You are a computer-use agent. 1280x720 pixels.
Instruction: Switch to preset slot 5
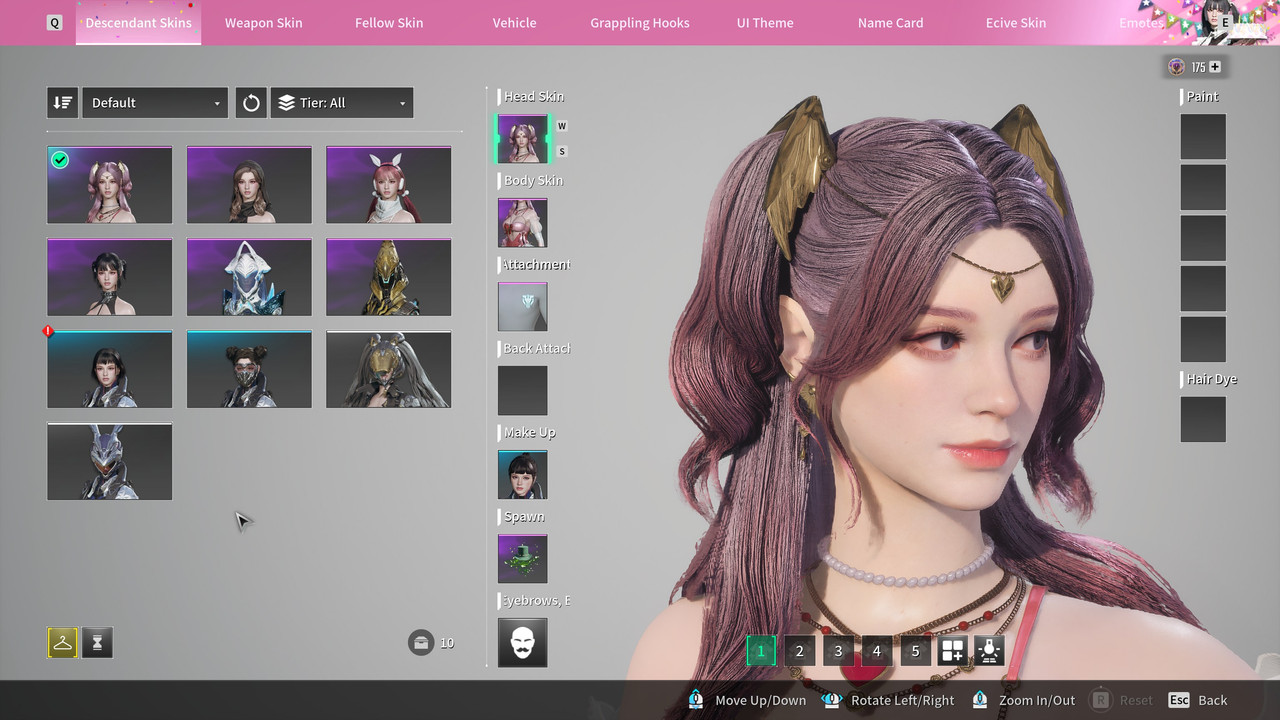(x=915, y=651)
